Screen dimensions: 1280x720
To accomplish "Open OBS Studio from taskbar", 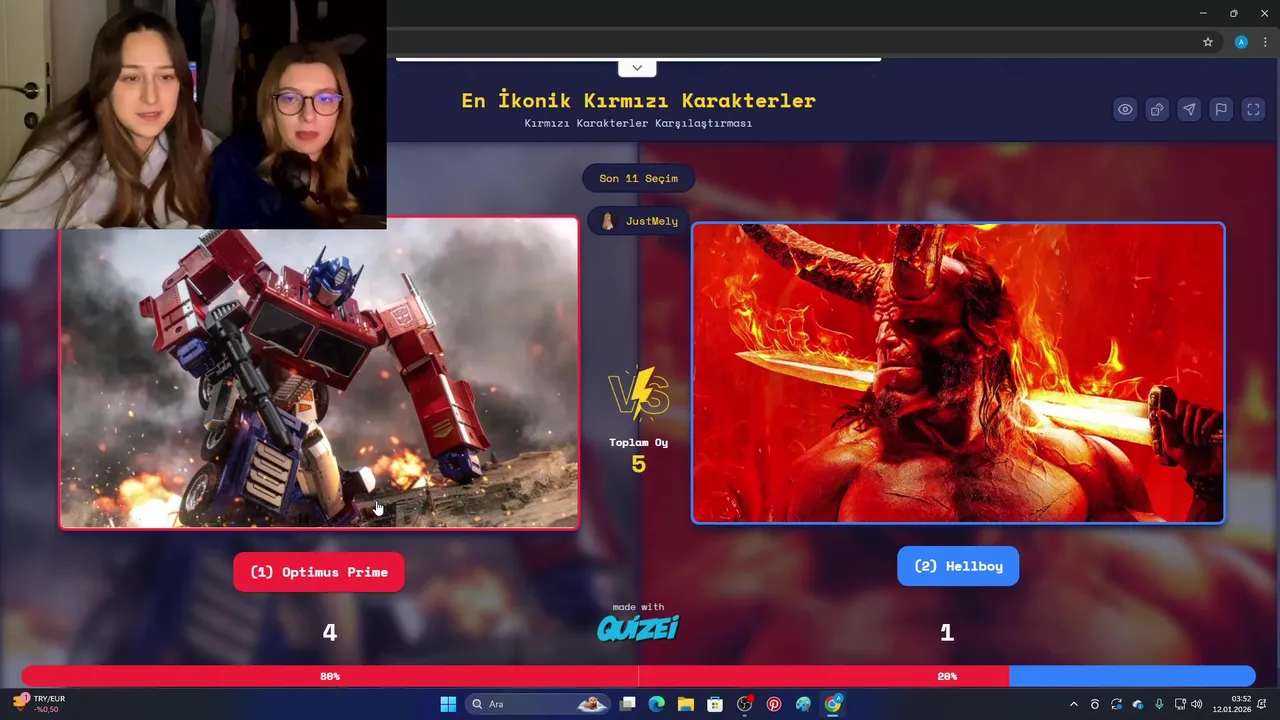I will [744, 704].
